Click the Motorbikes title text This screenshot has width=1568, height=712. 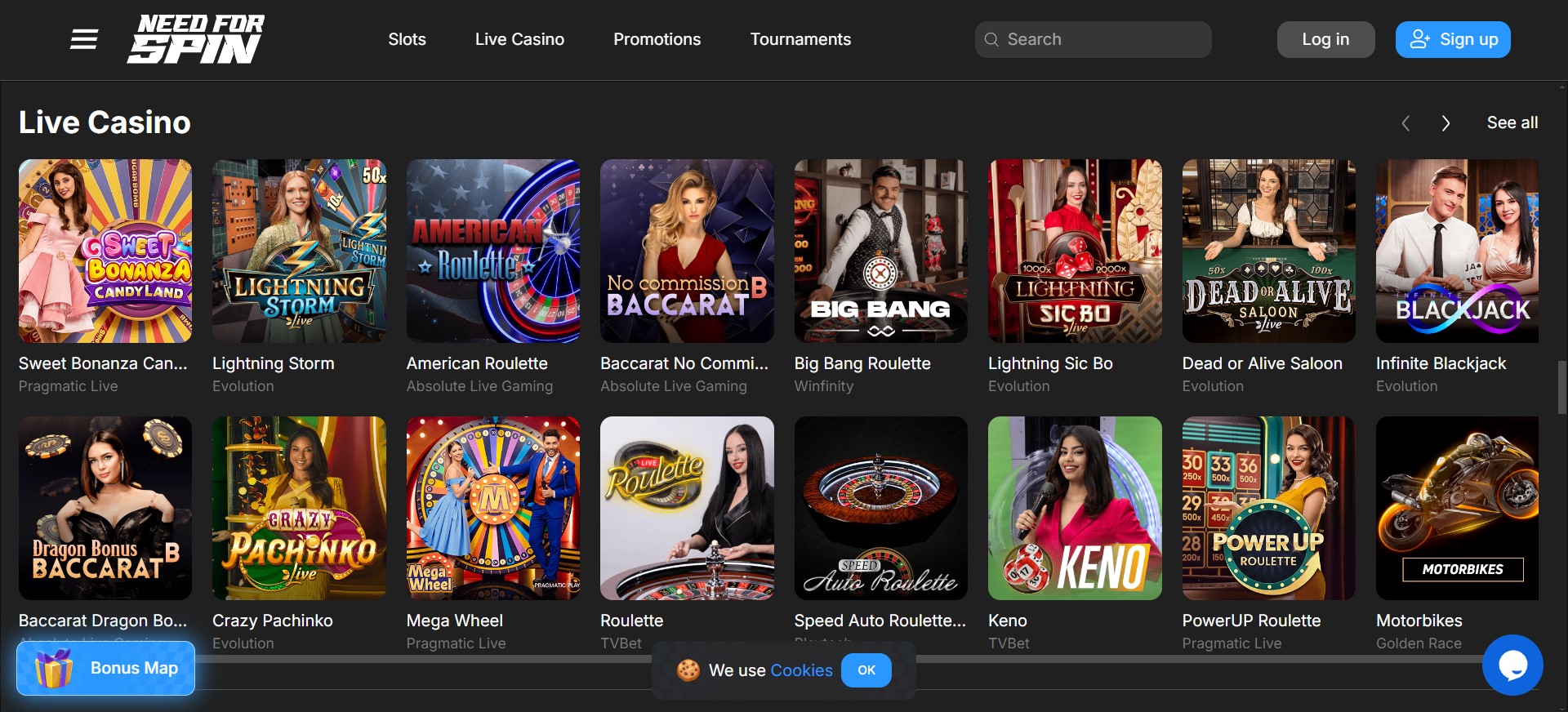(x=1419, y=621)
